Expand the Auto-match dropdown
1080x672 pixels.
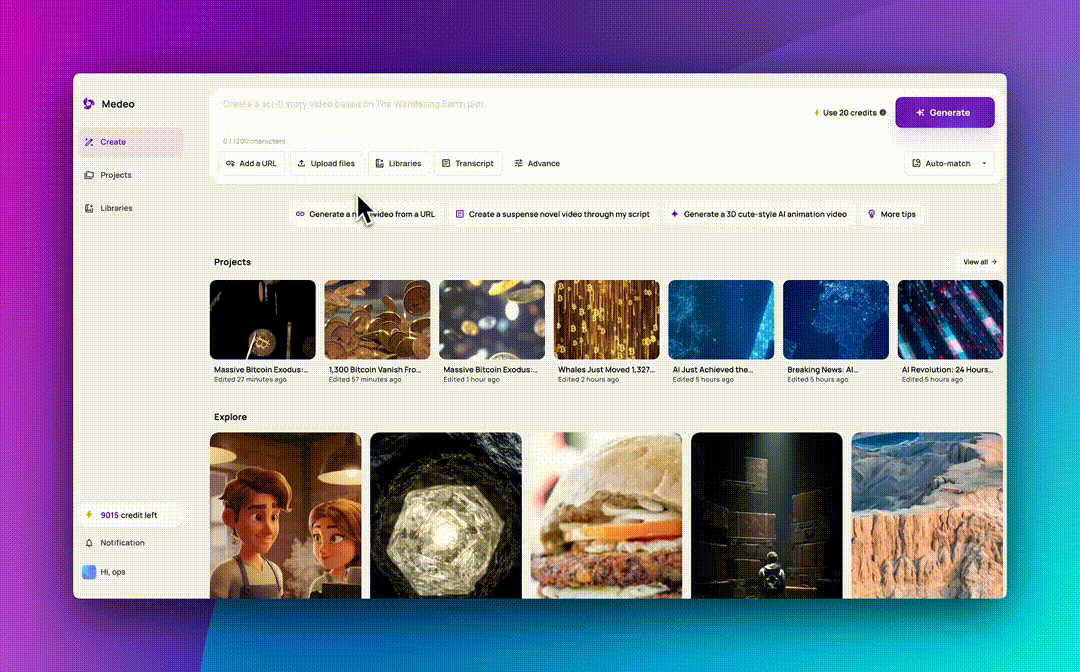[948, 163]
